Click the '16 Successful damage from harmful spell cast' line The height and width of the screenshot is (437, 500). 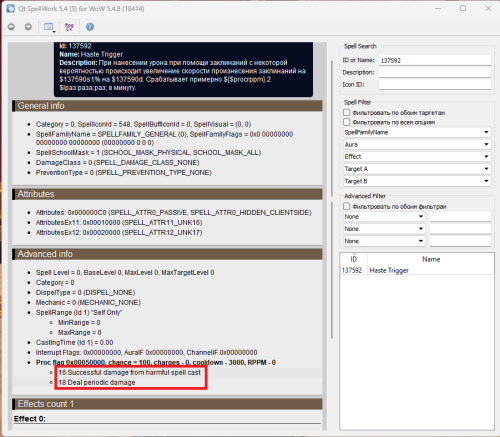(x=130, y=372)
